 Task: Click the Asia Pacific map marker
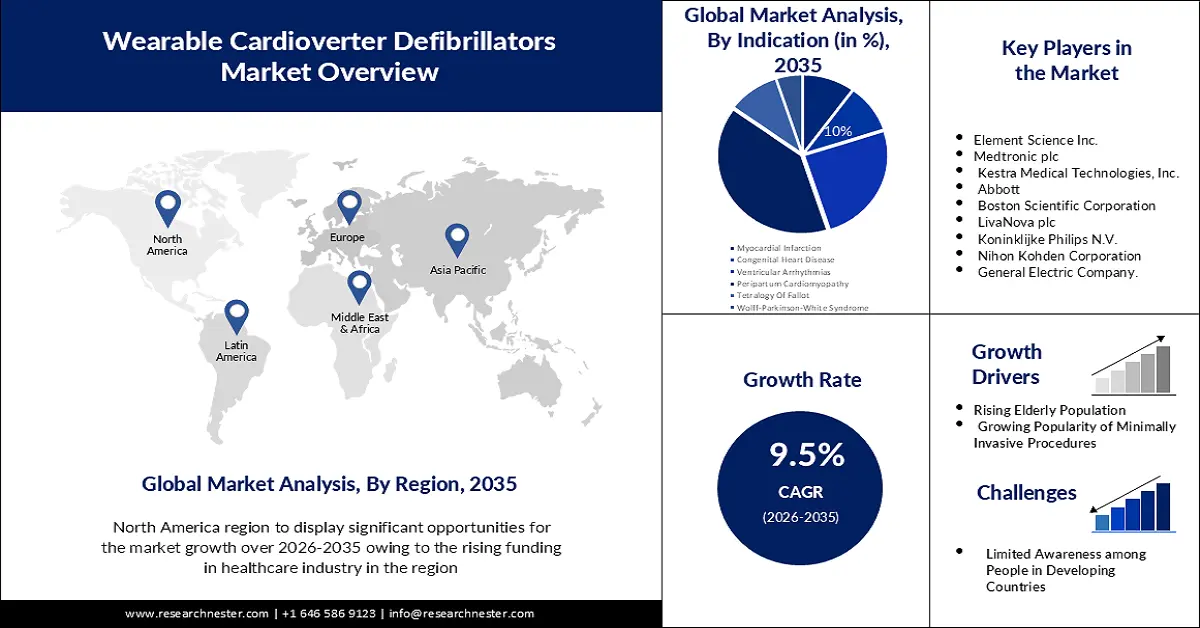tap(457, 239)
